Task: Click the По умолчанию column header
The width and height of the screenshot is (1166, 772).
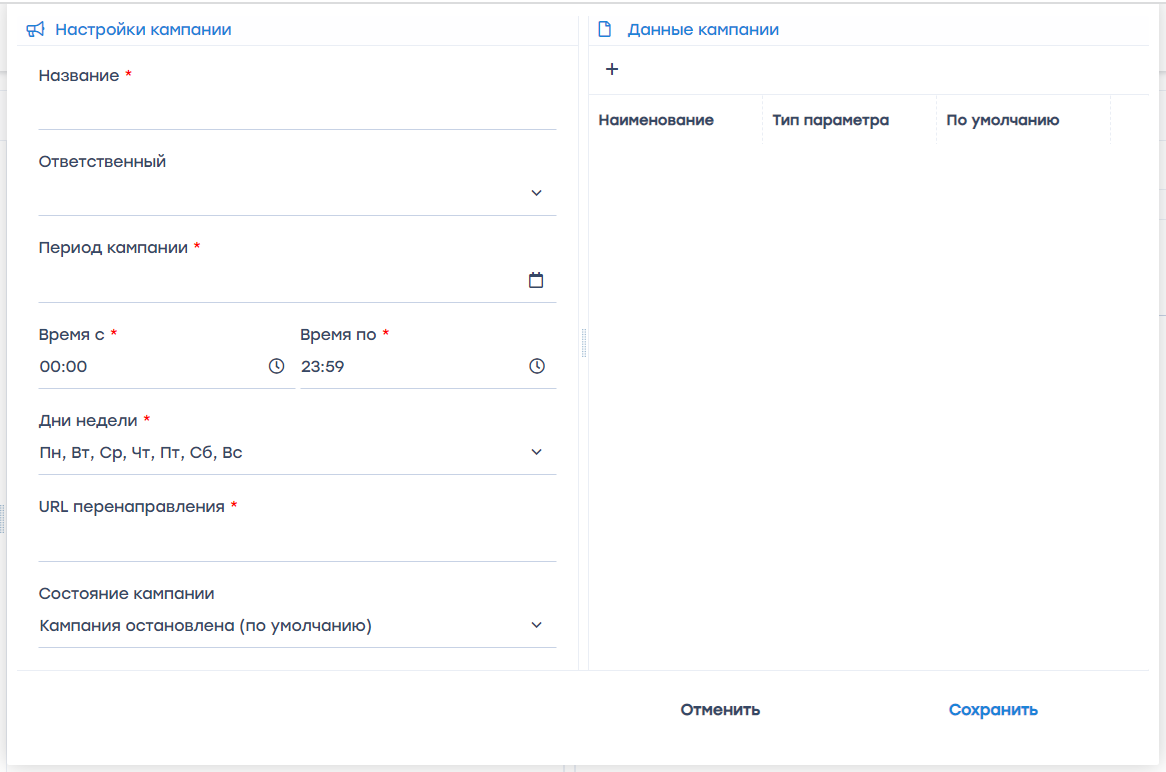Action: point(1002,120)
